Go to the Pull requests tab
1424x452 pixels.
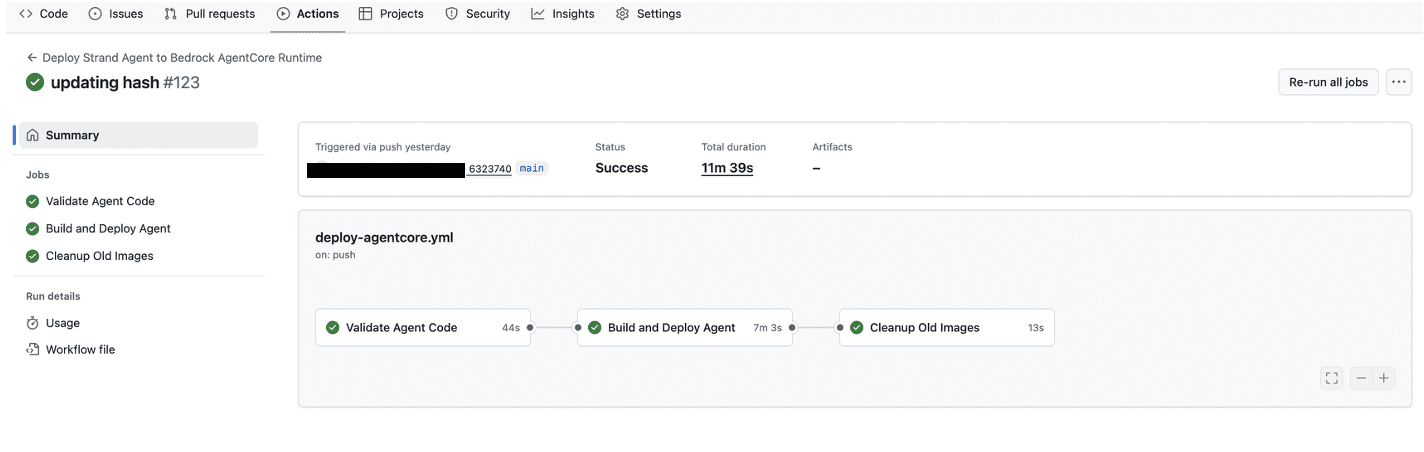point(210,14)
